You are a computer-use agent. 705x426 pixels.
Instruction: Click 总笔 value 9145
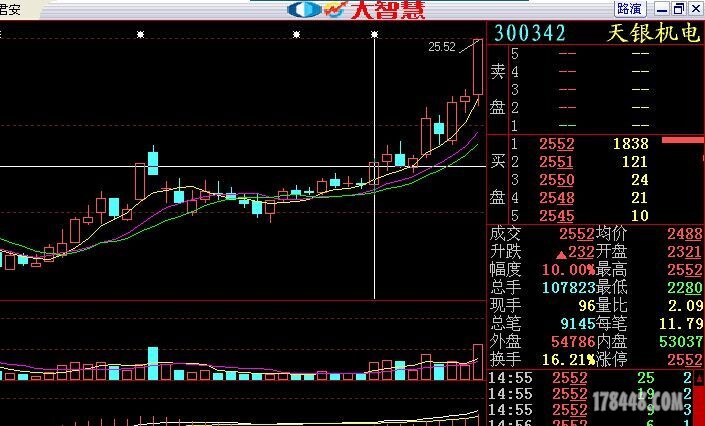(x=578, y=324)
